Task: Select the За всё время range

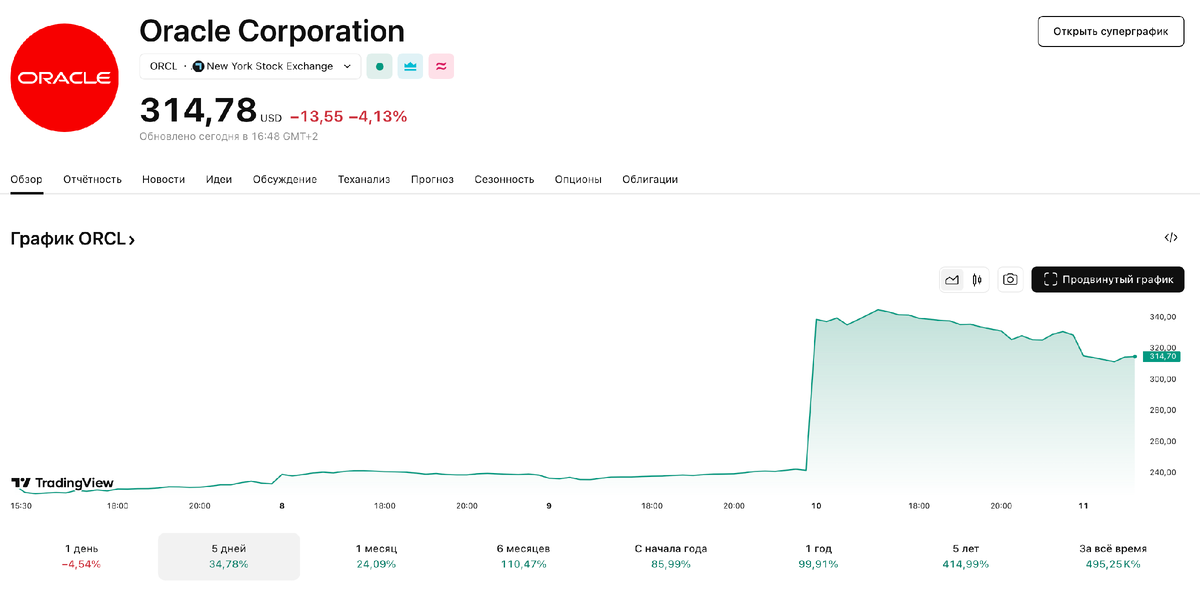Action: [x=1112, y=556]
